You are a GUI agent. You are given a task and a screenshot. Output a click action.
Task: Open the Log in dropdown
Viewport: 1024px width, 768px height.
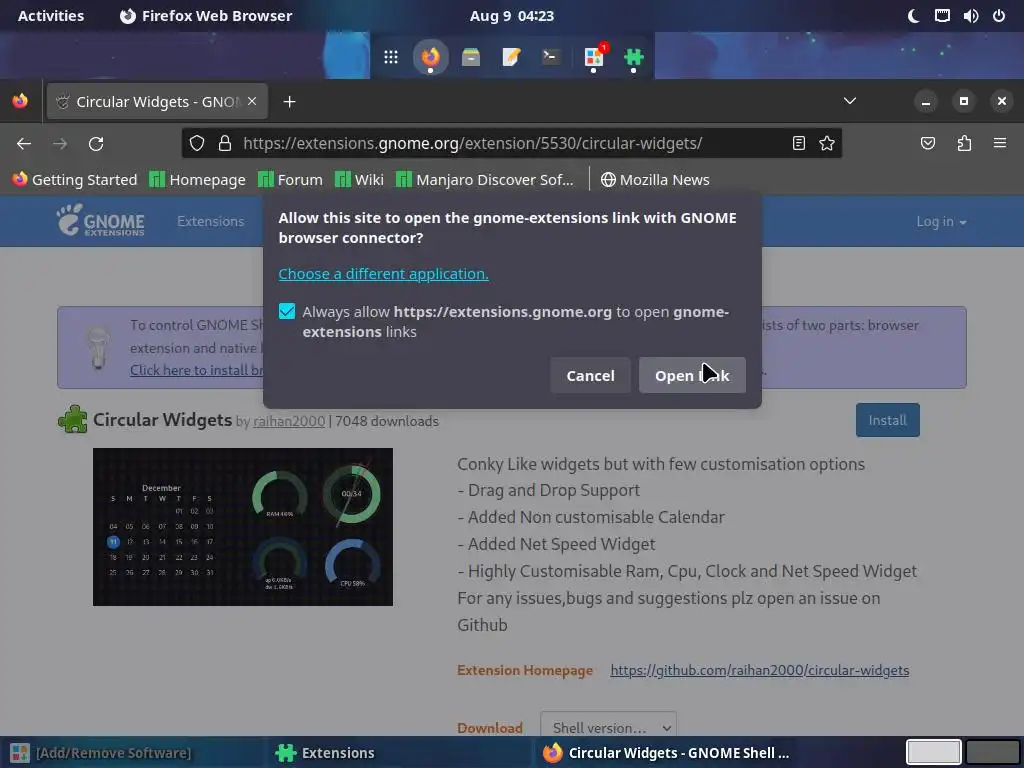coord(941,222)
